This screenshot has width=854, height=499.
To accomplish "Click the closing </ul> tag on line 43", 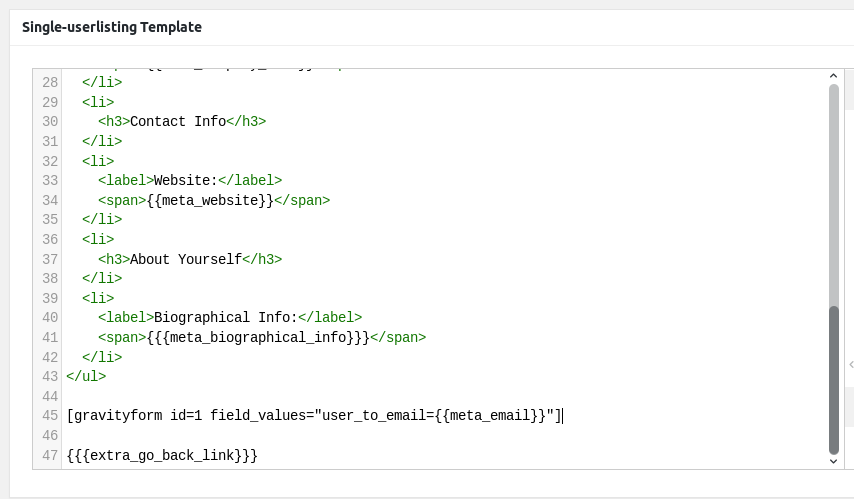I will click(x=86, y=377).
